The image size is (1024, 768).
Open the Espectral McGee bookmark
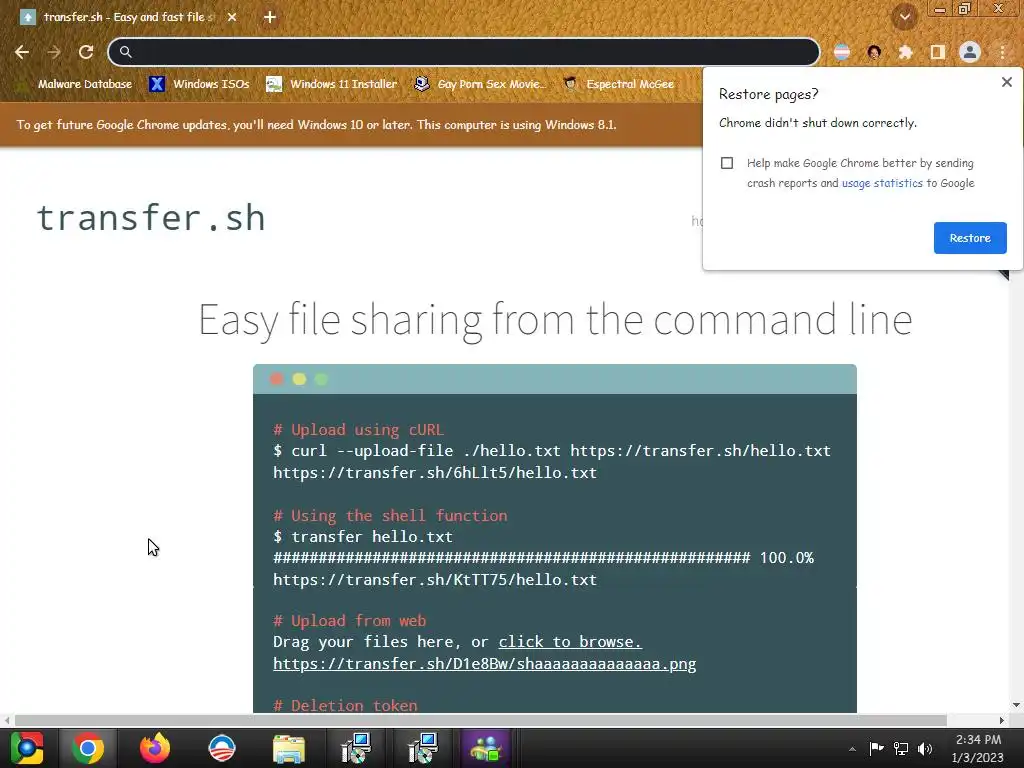click(619, 84)
